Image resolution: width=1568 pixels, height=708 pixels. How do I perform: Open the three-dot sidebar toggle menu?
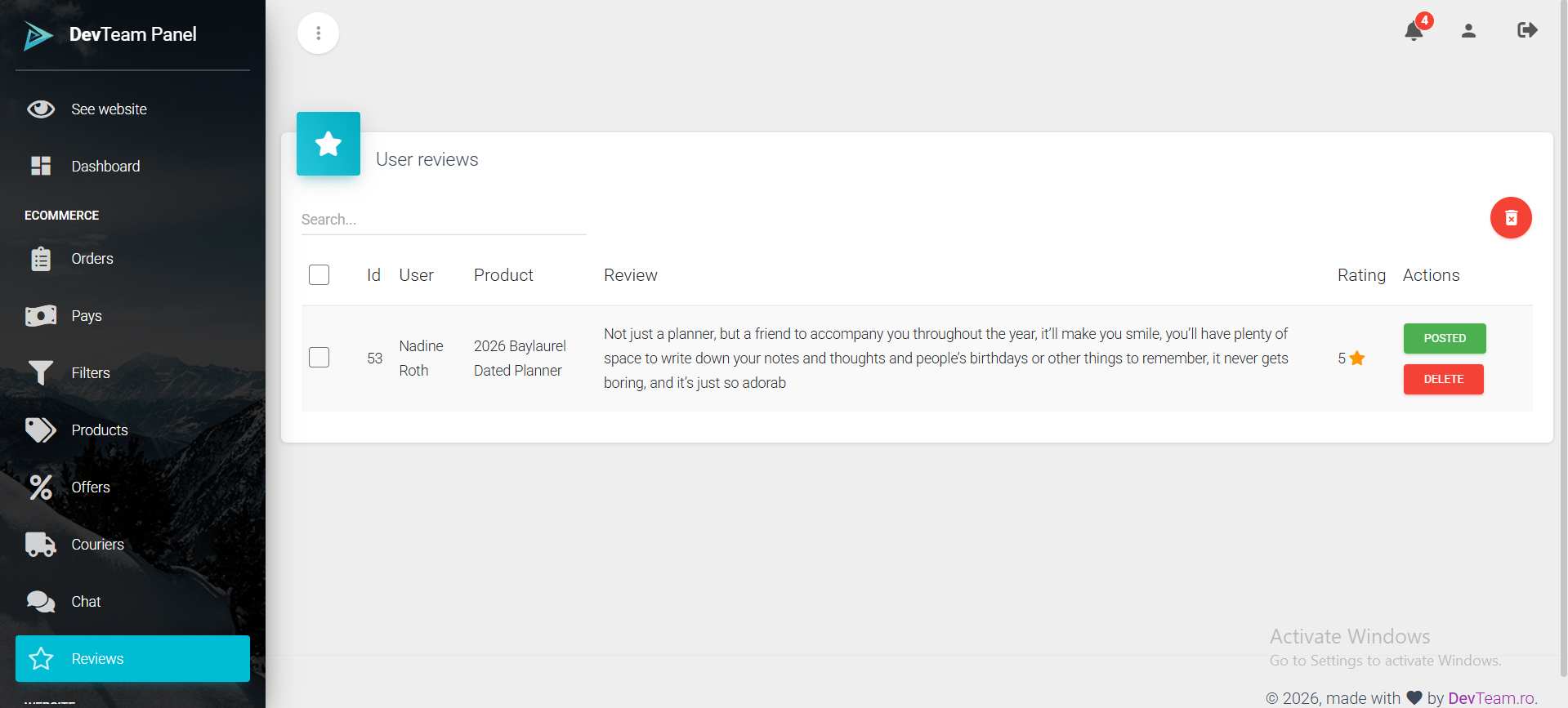pyautogui.click(x=318, y=33)
